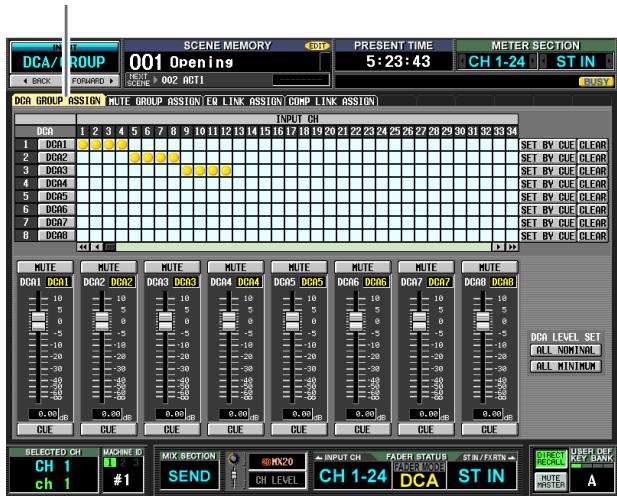Click CLEAR for DCA1 row
This screenshot has width=617, height=496.
593,145
